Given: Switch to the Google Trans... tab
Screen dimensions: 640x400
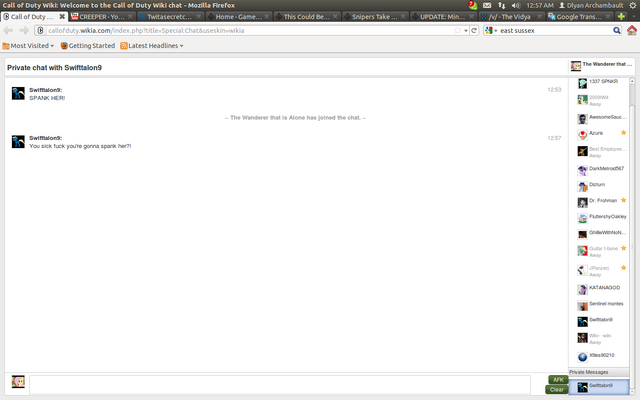Looking at the screenshot, I should 580,17.
